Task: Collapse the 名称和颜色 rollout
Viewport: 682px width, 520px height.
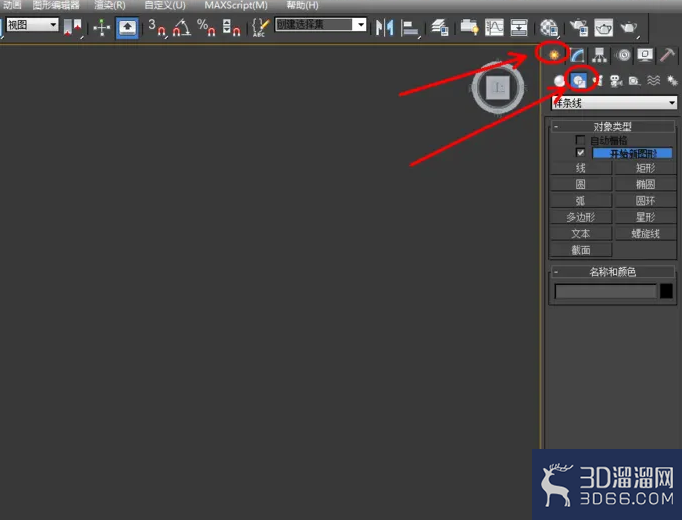Action: tap(612, 272)
